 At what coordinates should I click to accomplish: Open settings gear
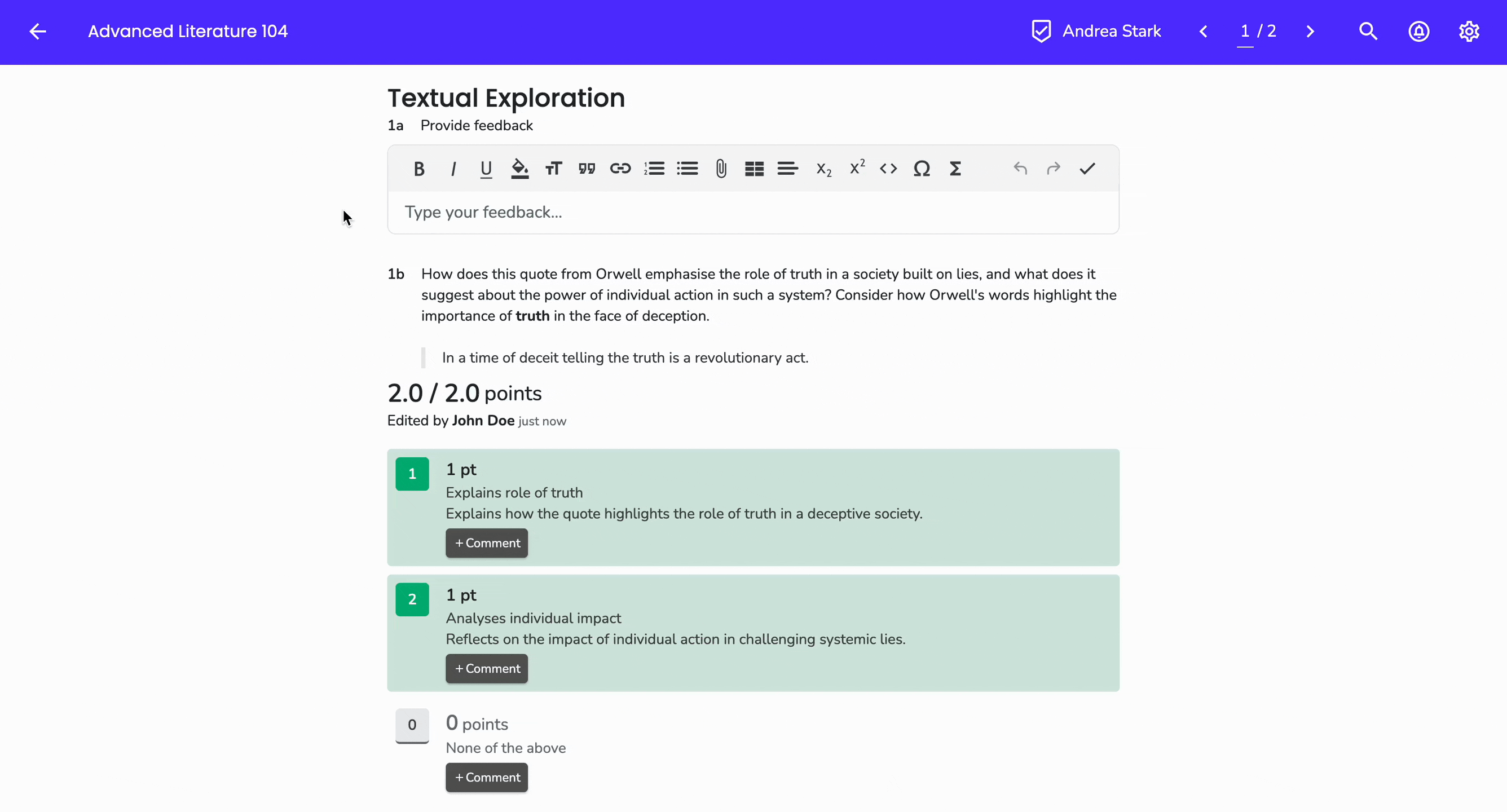[1470, 32]
